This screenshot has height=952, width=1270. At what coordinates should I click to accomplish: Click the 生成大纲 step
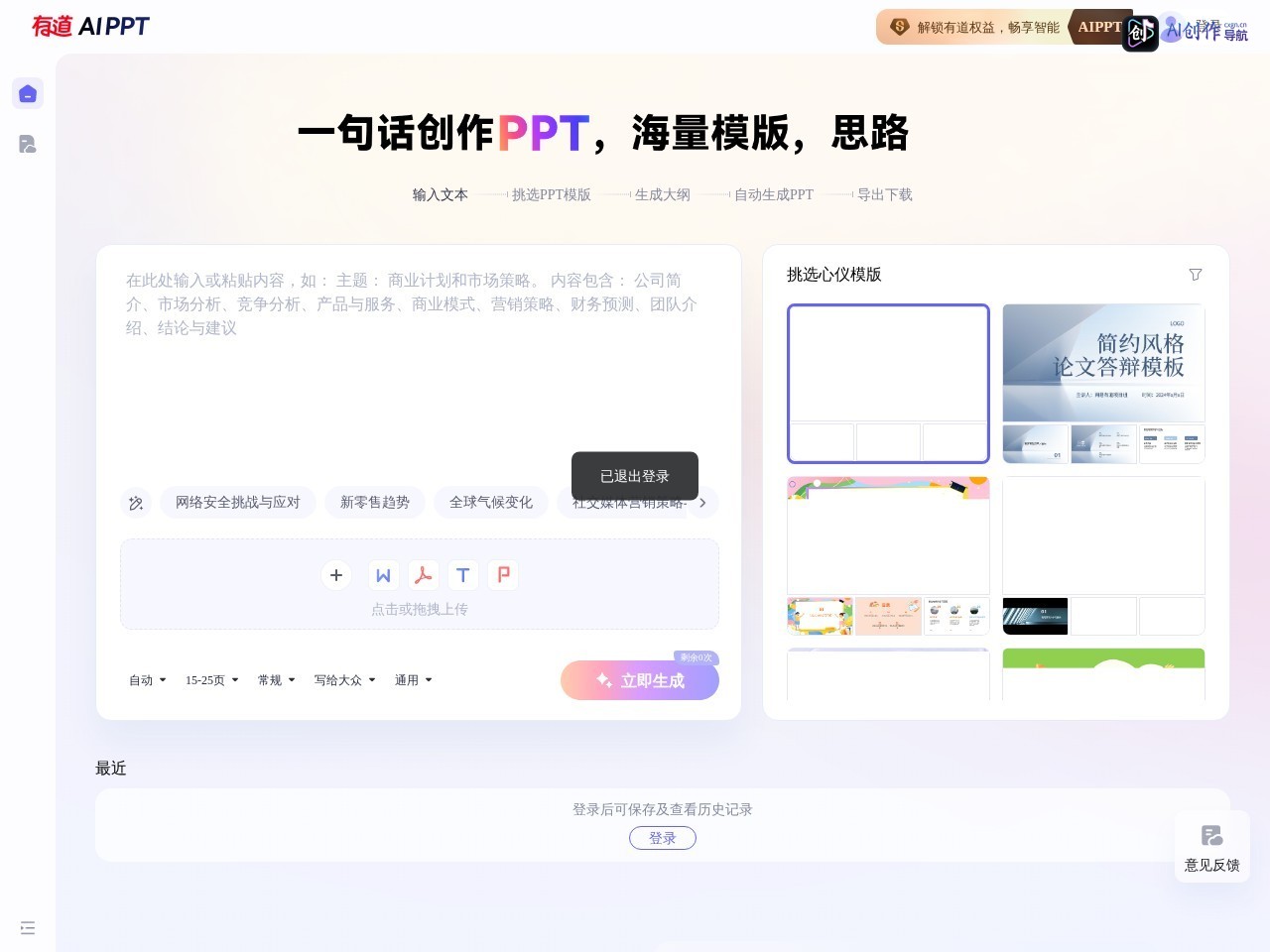663,194
